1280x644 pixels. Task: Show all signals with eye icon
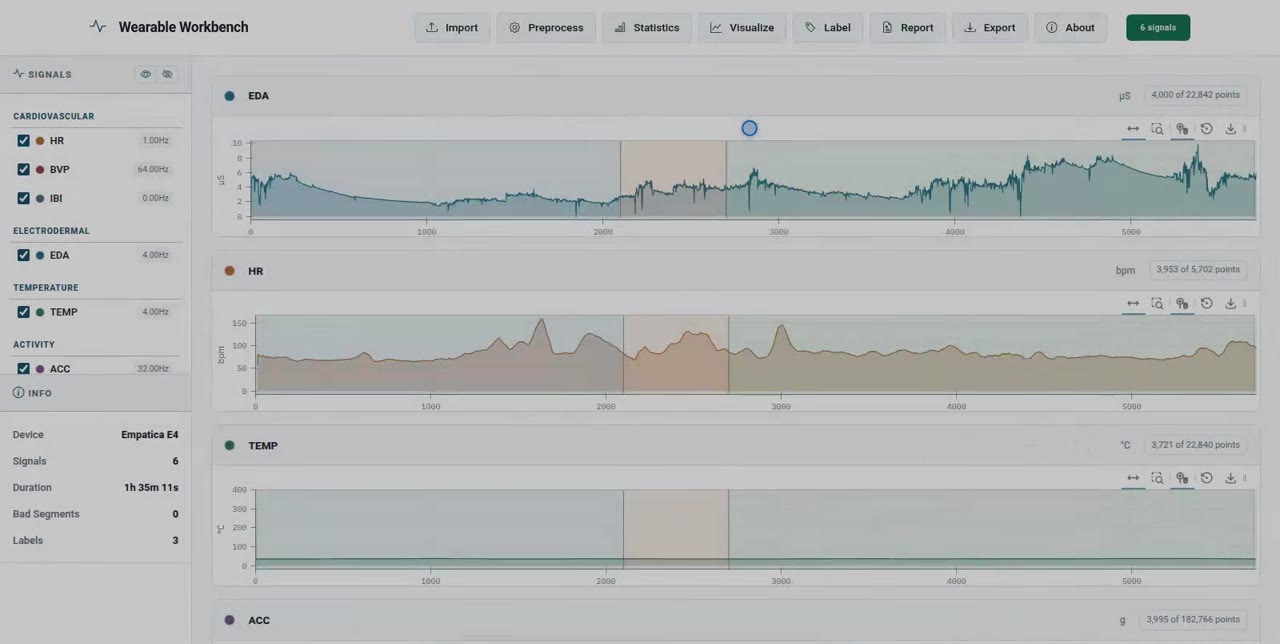(x=146, y=74)
